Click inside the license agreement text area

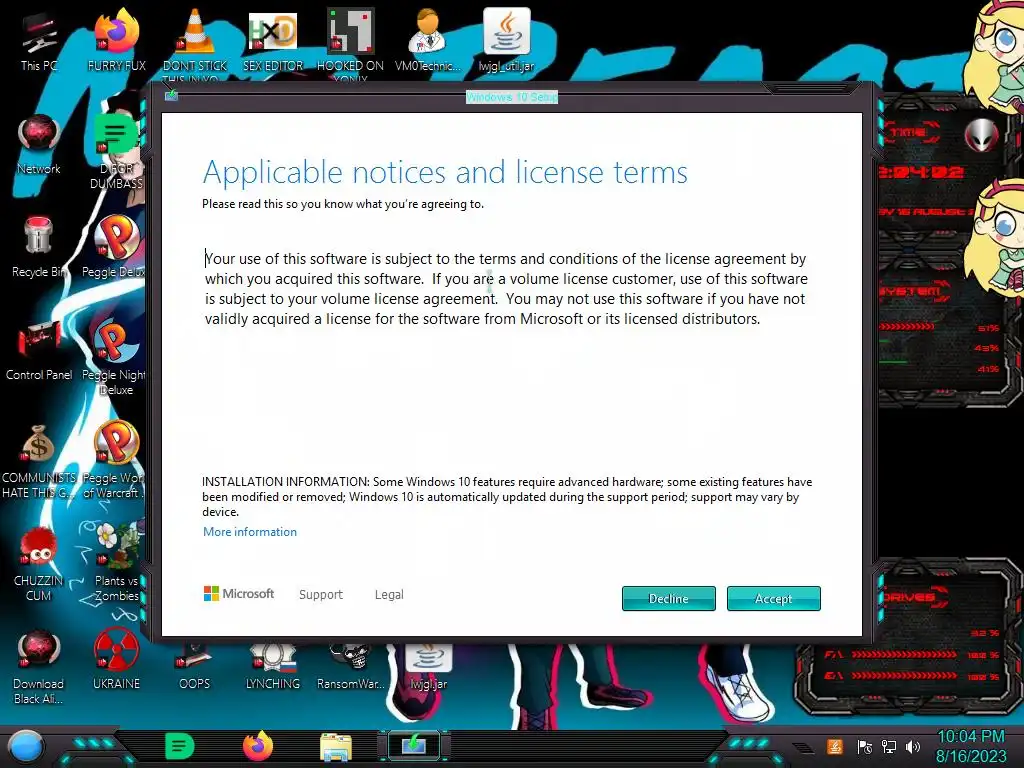click(506, 289)
